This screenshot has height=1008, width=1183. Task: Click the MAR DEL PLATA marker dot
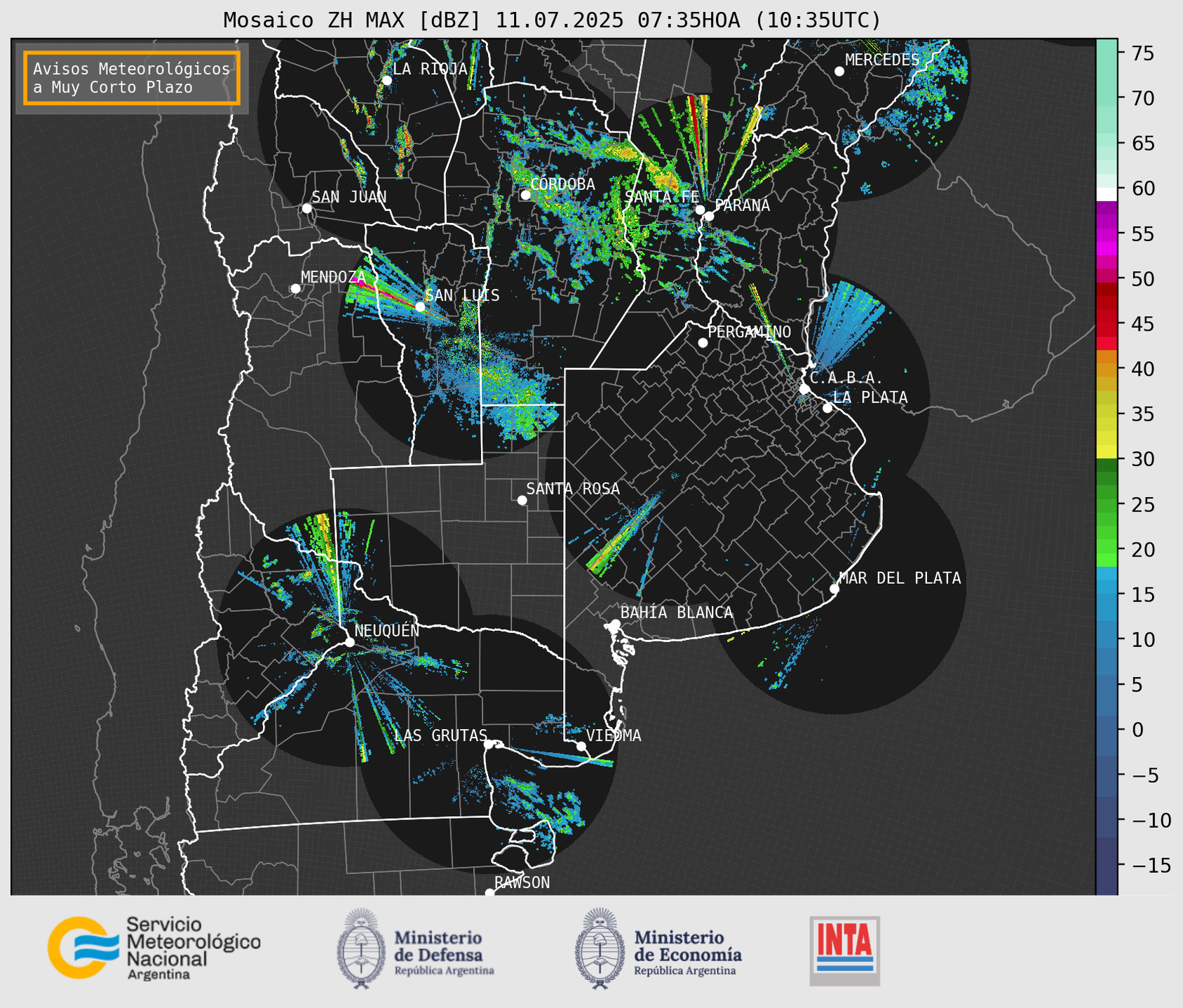click(x=834, y=589)
